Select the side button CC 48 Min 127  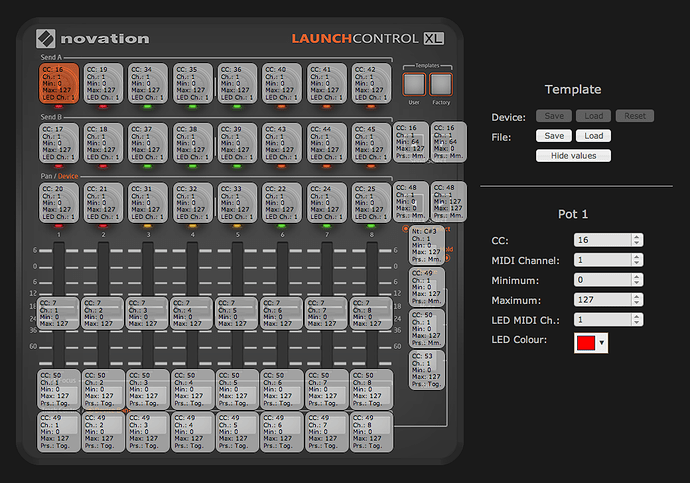click(x=448, y=201)
